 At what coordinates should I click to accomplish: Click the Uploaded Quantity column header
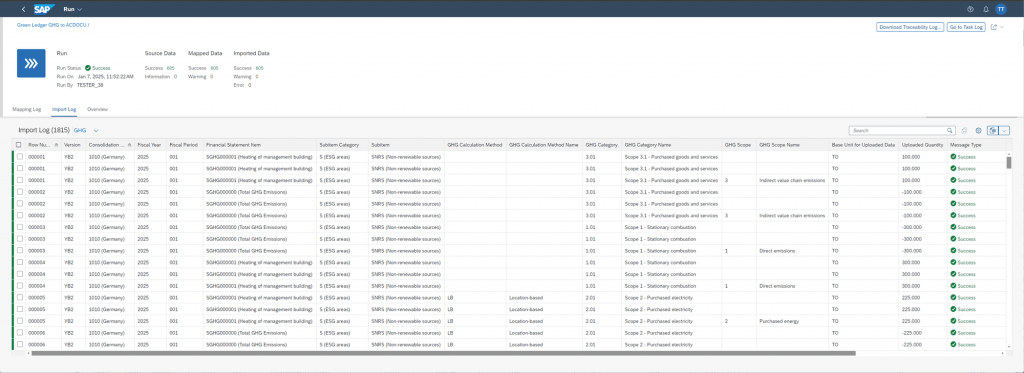923,144
